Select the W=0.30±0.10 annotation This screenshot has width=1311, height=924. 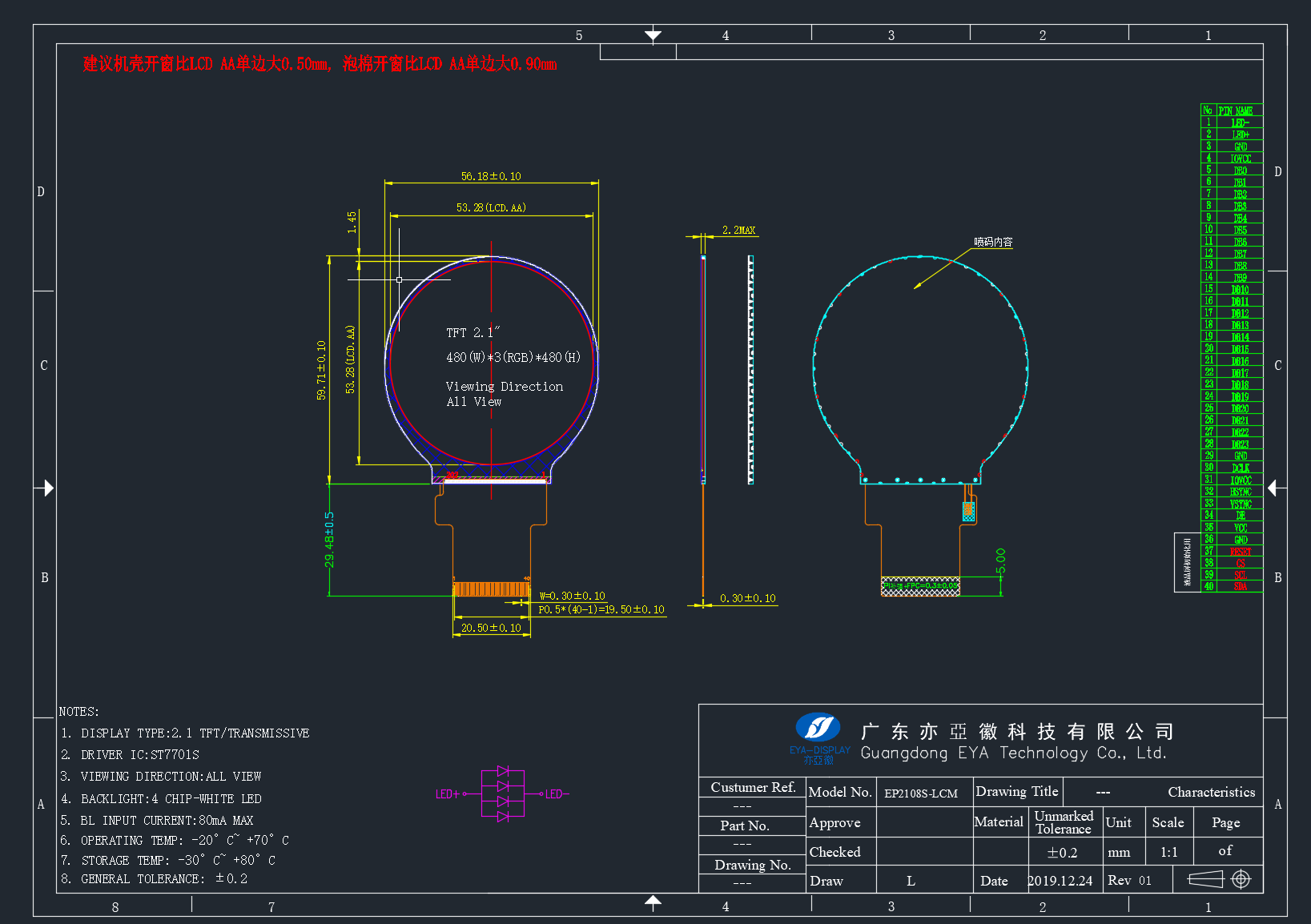(x=572, y=596)
